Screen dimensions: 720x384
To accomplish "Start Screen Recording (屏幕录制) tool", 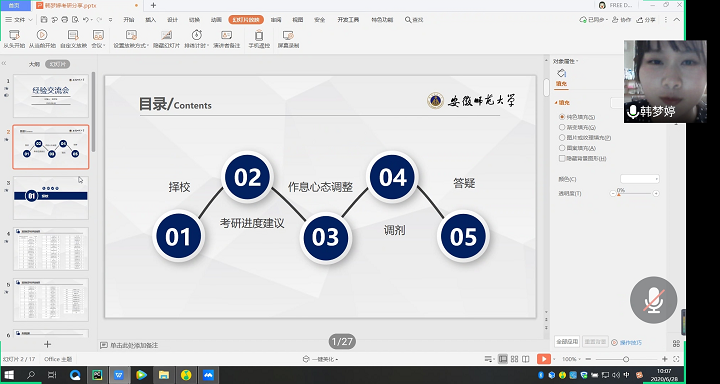I will [x=288, y=39].
